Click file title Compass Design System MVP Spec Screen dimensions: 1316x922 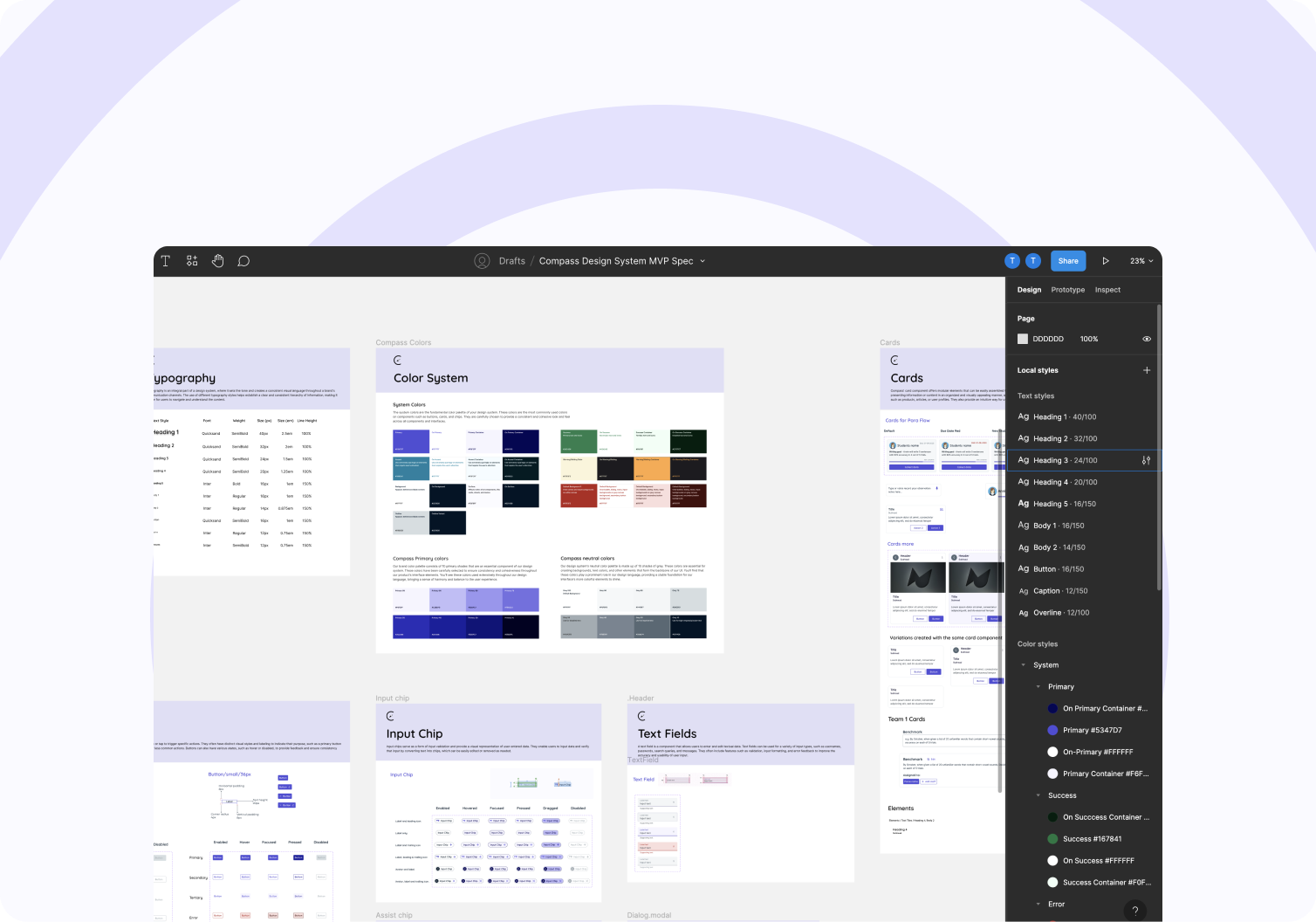[616, 261]
